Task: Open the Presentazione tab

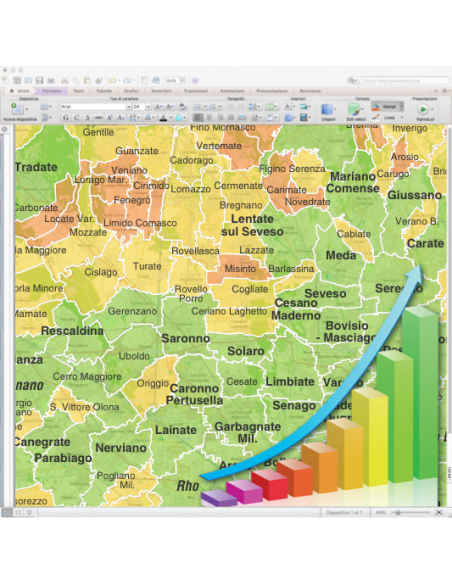Action: tap(272, 91)
